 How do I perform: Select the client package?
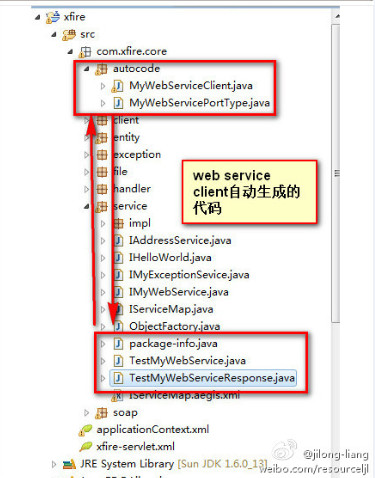[x=126, y=120]
